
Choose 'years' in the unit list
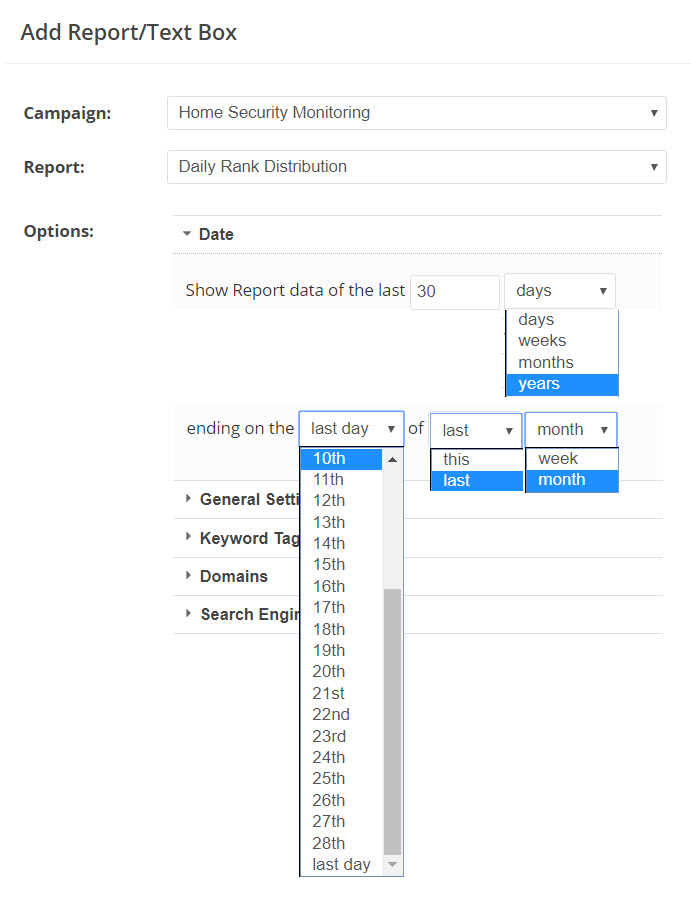(x=540, y=384)
